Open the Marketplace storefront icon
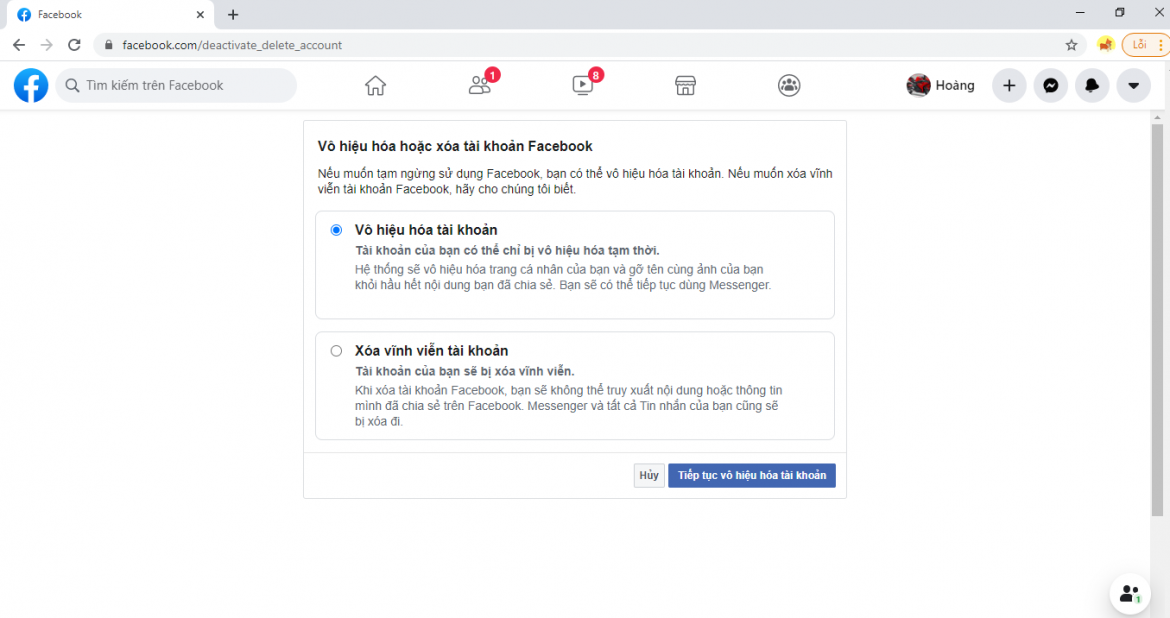Viewport: 1170px width, 618px height. 685,86
